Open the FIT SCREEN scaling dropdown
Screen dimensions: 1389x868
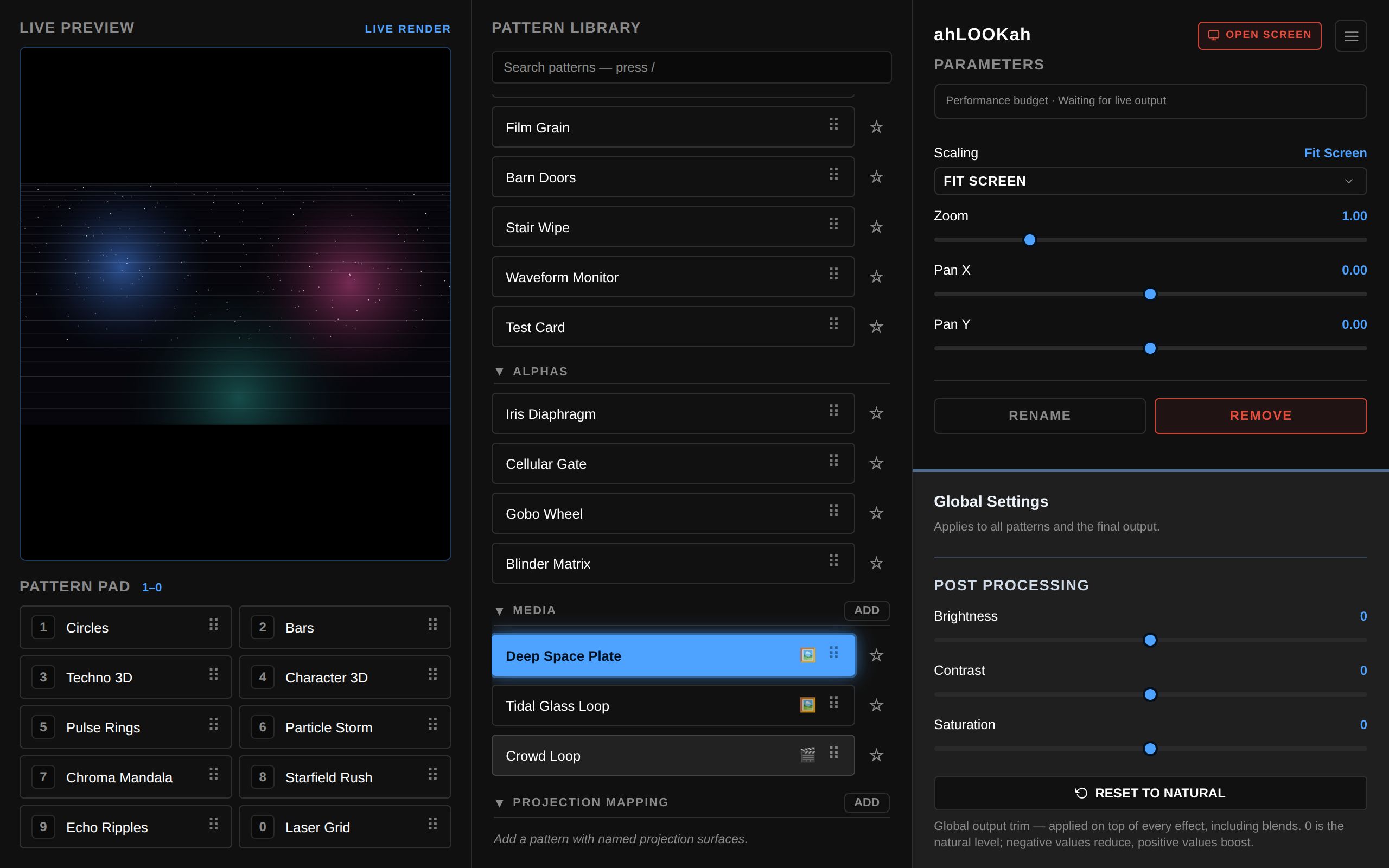click(x=1150, y=181)
